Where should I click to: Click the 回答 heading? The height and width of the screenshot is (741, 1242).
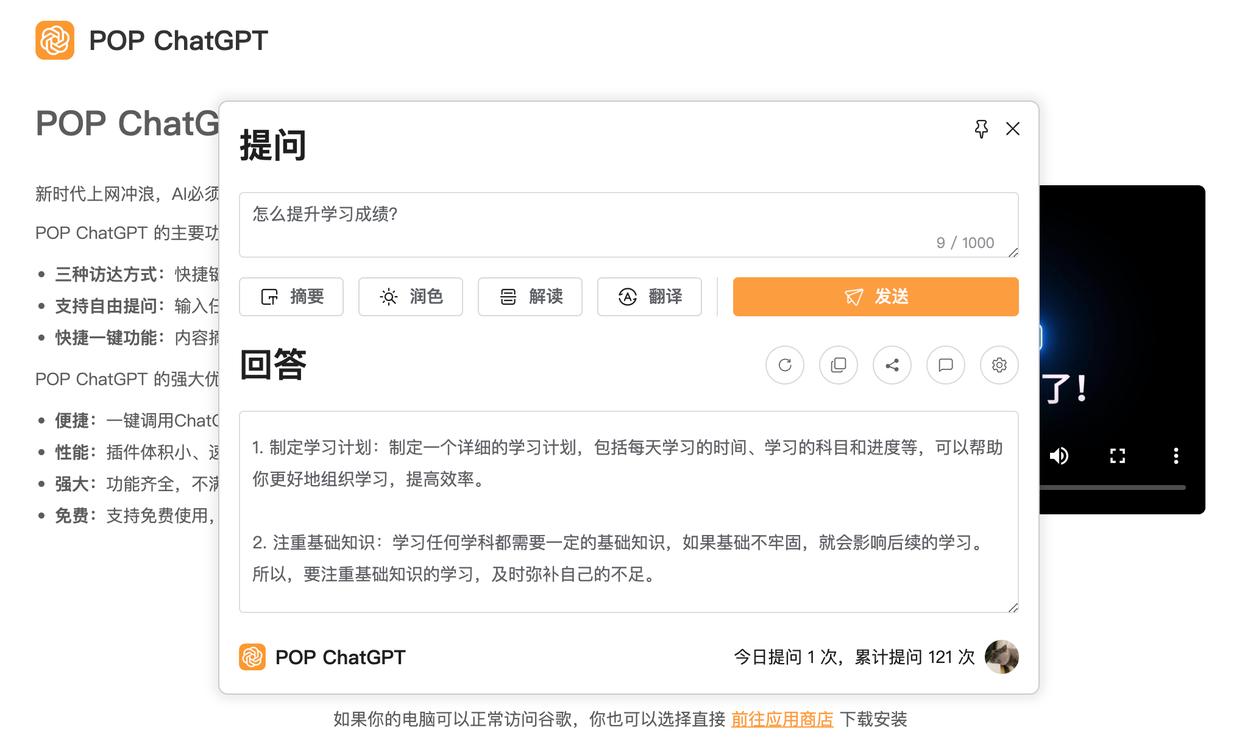pyautogui.click(x=273, y=365)
